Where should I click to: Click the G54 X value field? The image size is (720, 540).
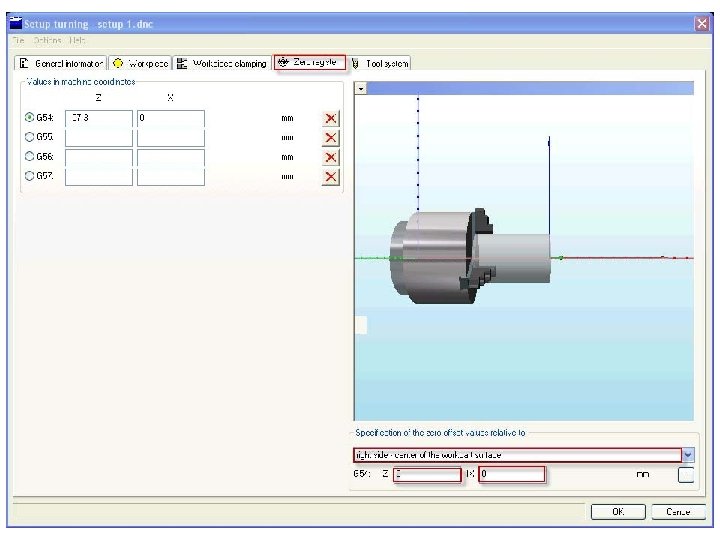[x=171, y=118]
